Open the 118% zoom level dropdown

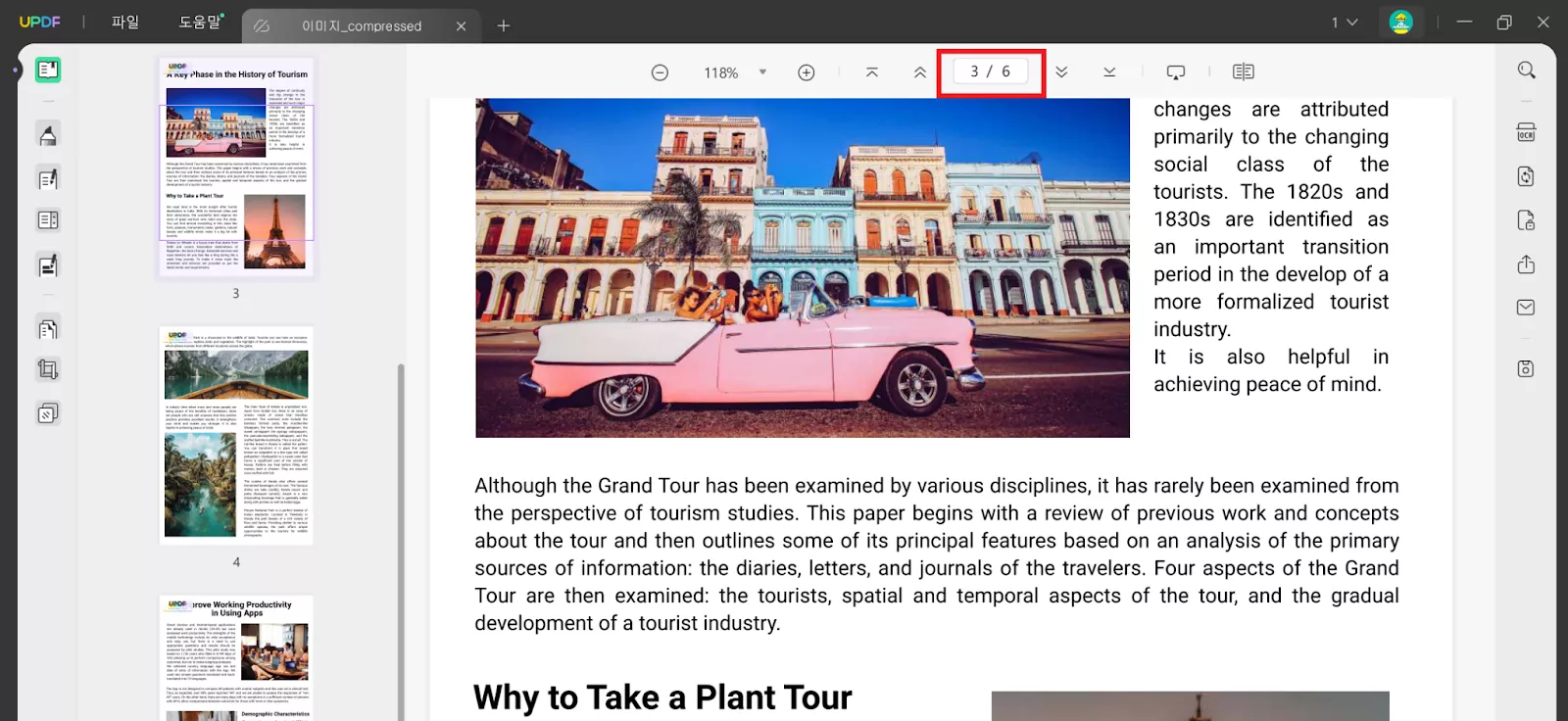762,72
